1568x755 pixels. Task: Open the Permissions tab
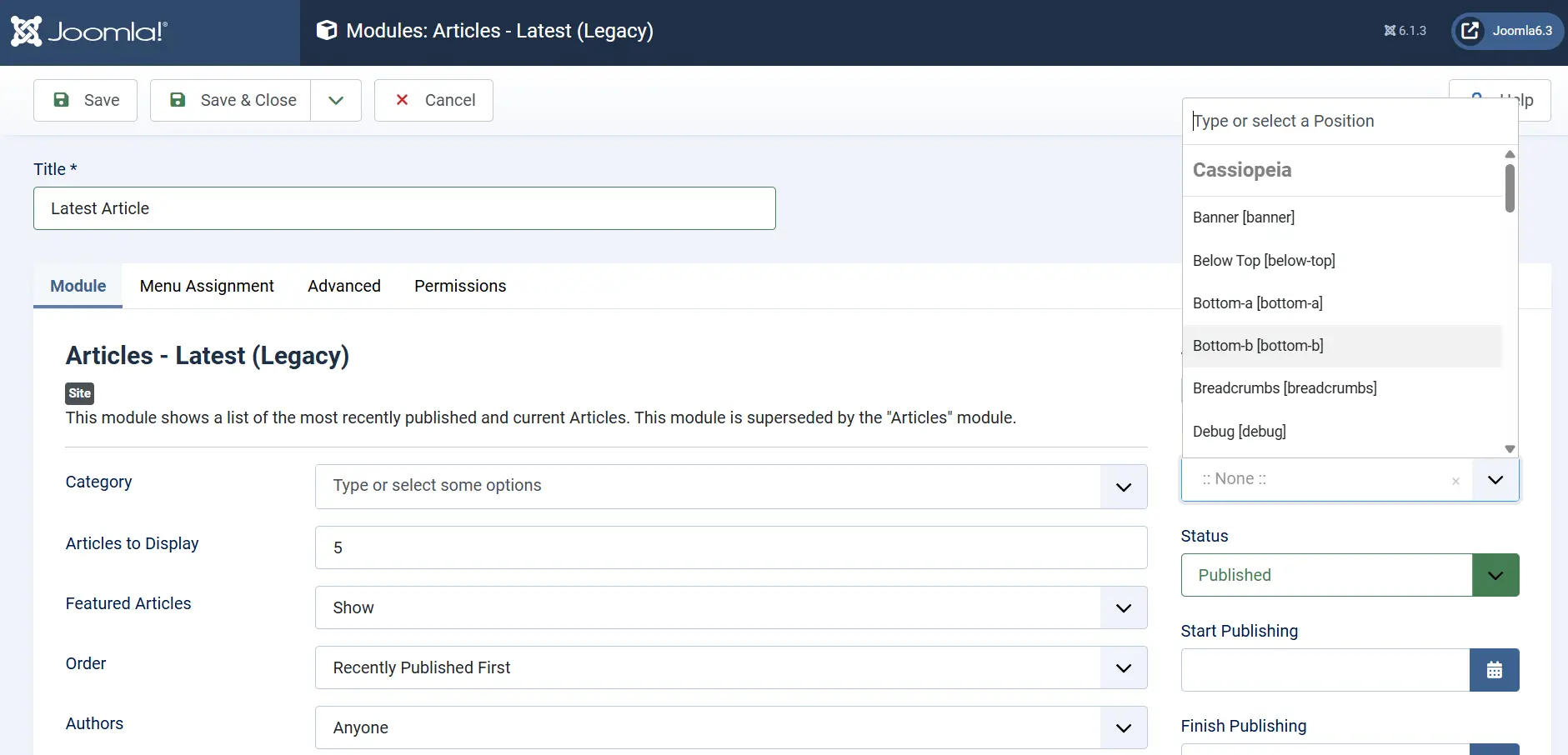(x=460, y=286)
